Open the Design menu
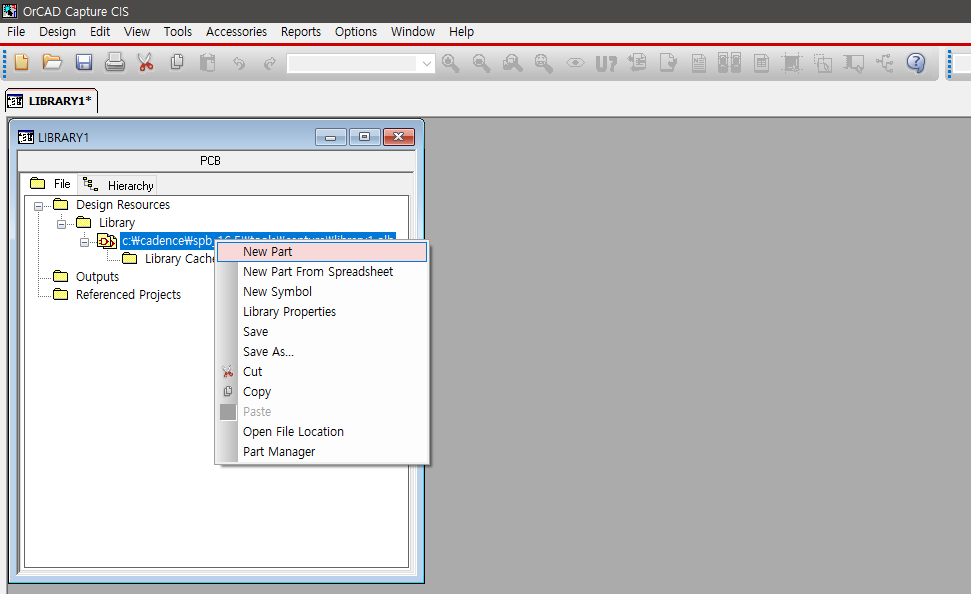Viewport: 971px width, 594px height. point(58,32)
